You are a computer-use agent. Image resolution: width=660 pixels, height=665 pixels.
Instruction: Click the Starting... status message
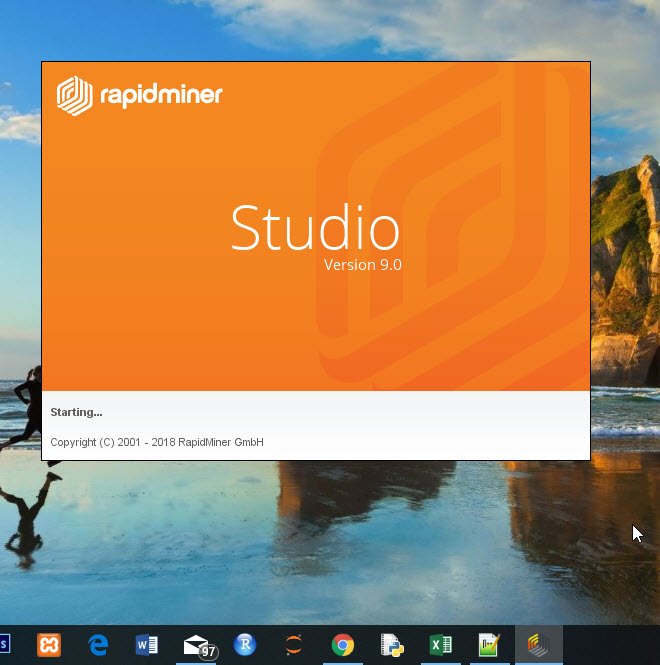(x=76, y=412)
